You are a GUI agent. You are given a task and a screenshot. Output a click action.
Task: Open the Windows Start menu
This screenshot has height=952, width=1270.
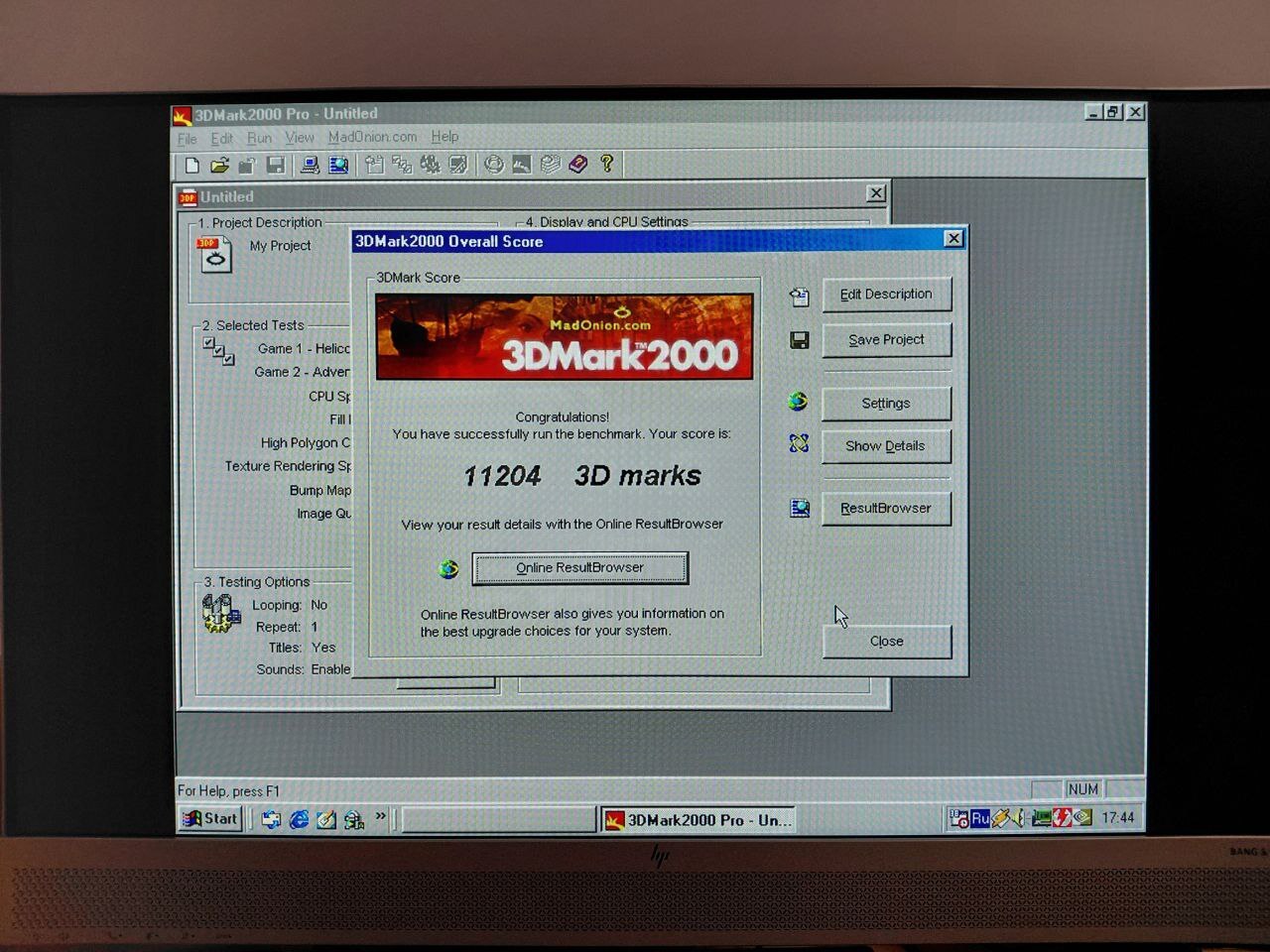(209, 818)
